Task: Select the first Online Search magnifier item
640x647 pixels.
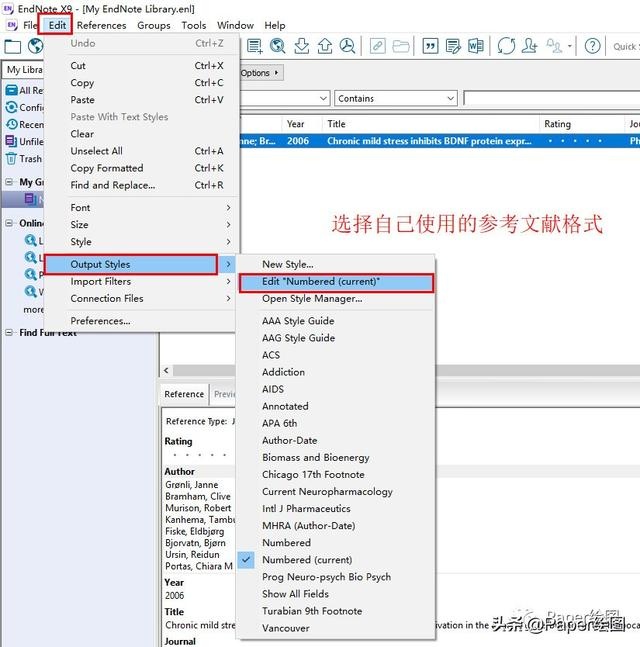Action: (x=30, y=240)
